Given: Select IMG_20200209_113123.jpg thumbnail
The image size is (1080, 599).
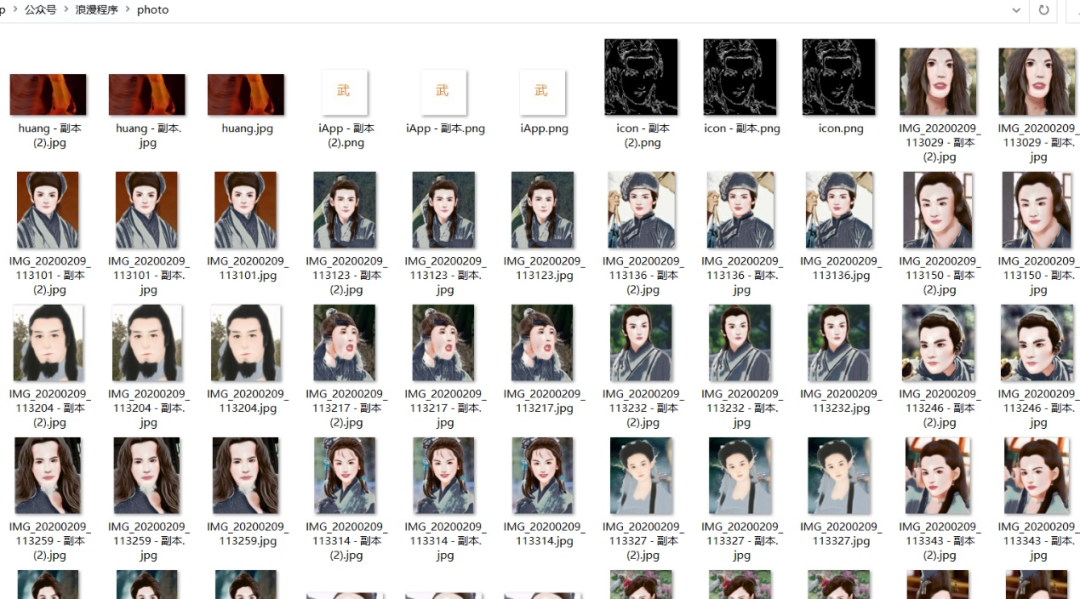Looking at the screenshot, I should (542, 209).
